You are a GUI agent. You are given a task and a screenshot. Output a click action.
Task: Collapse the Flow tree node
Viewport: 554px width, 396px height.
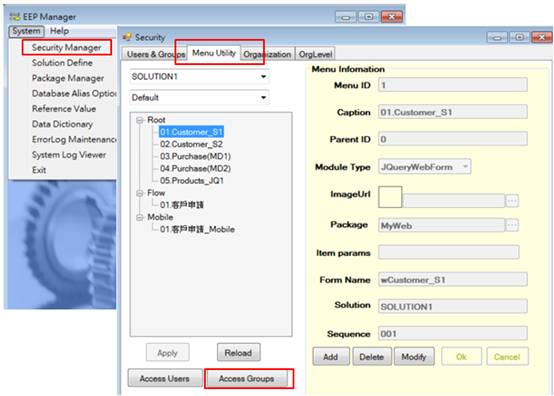coord(140,193)
